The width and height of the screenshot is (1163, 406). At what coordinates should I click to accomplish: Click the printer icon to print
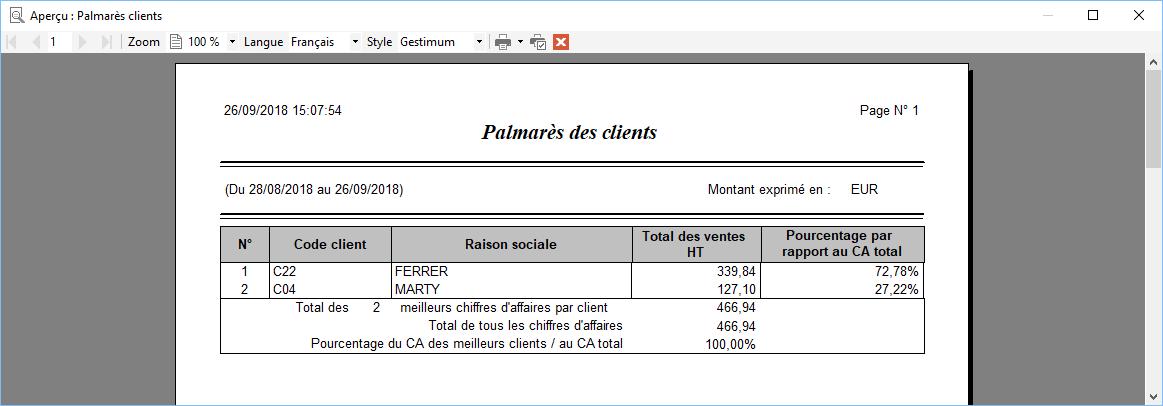coord(504,42)
